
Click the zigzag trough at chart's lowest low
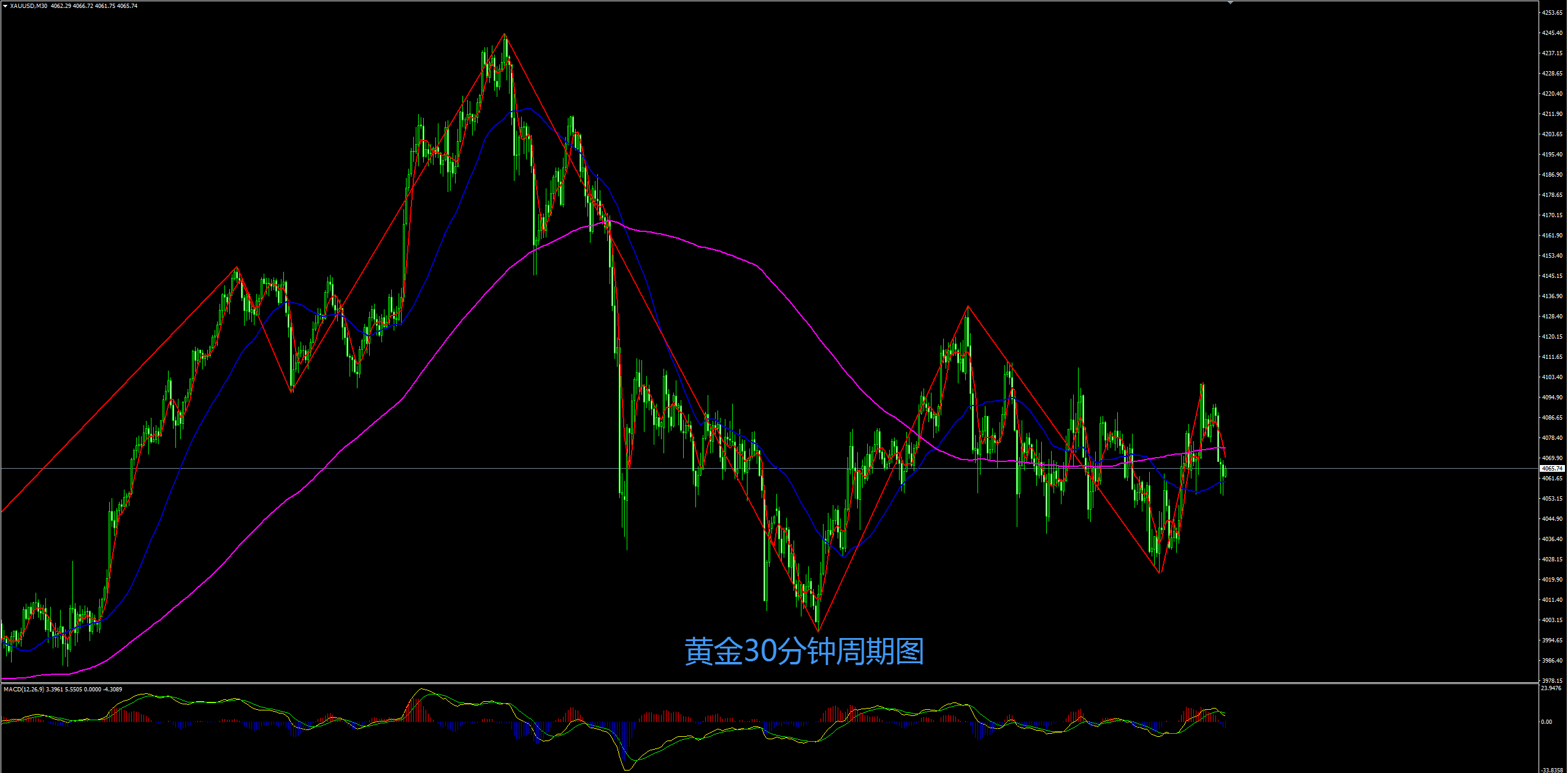[818, 631]
